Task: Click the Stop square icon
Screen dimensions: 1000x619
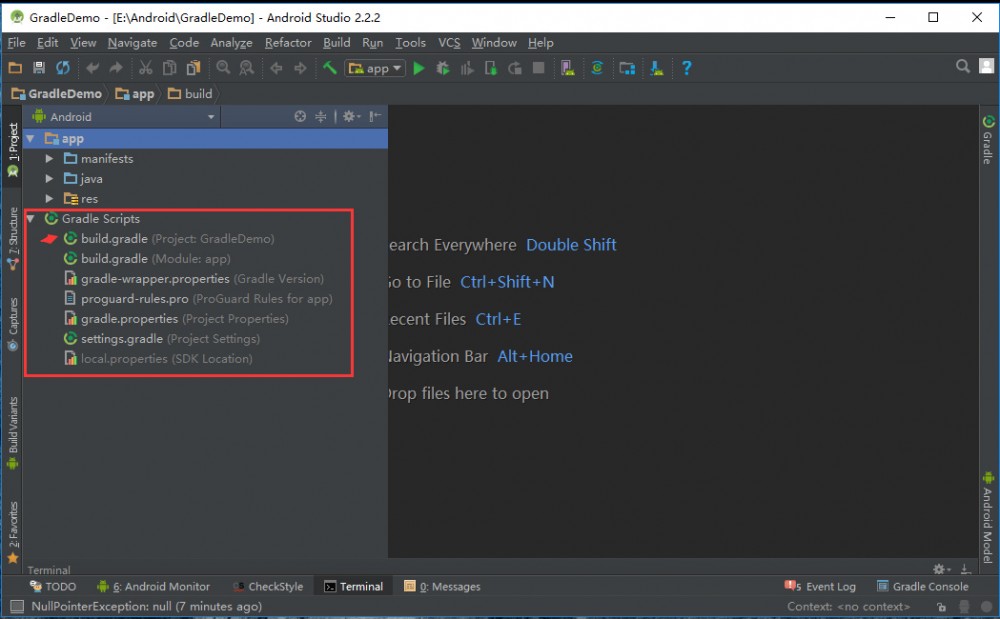Action: (539, 68)
